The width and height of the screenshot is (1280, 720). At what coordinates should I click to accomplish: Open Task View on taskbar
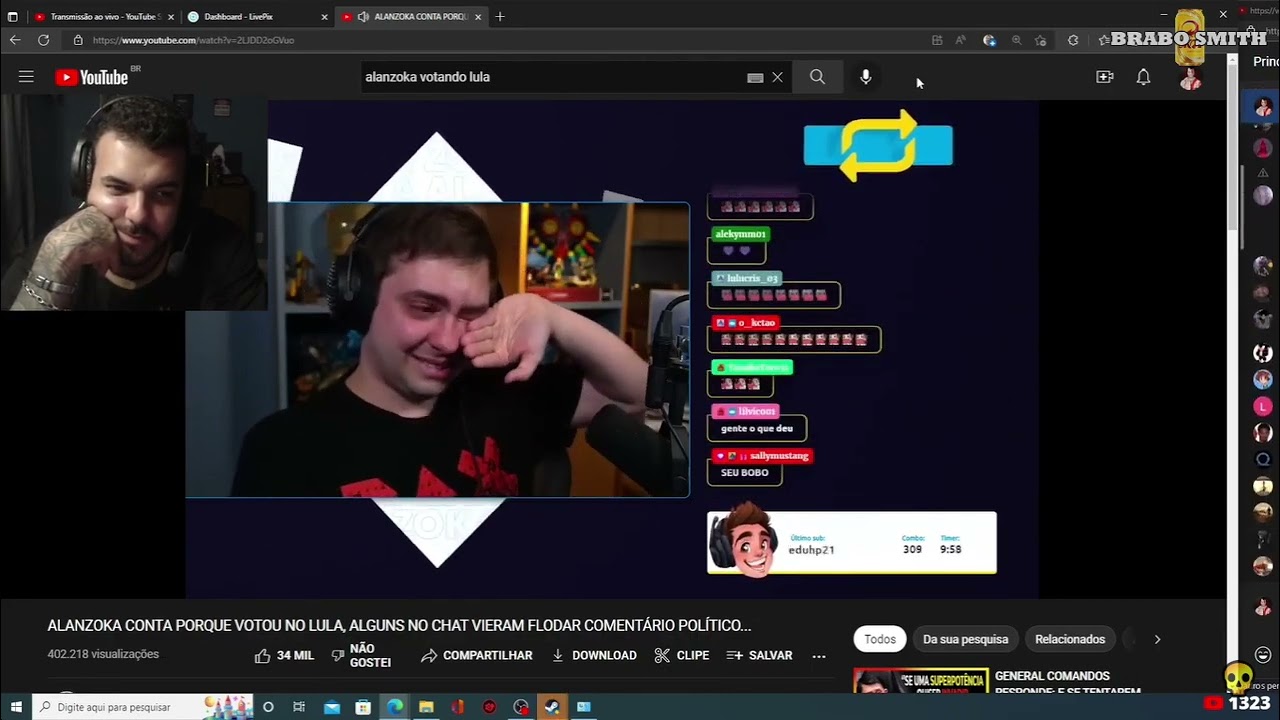pos(299,707)
